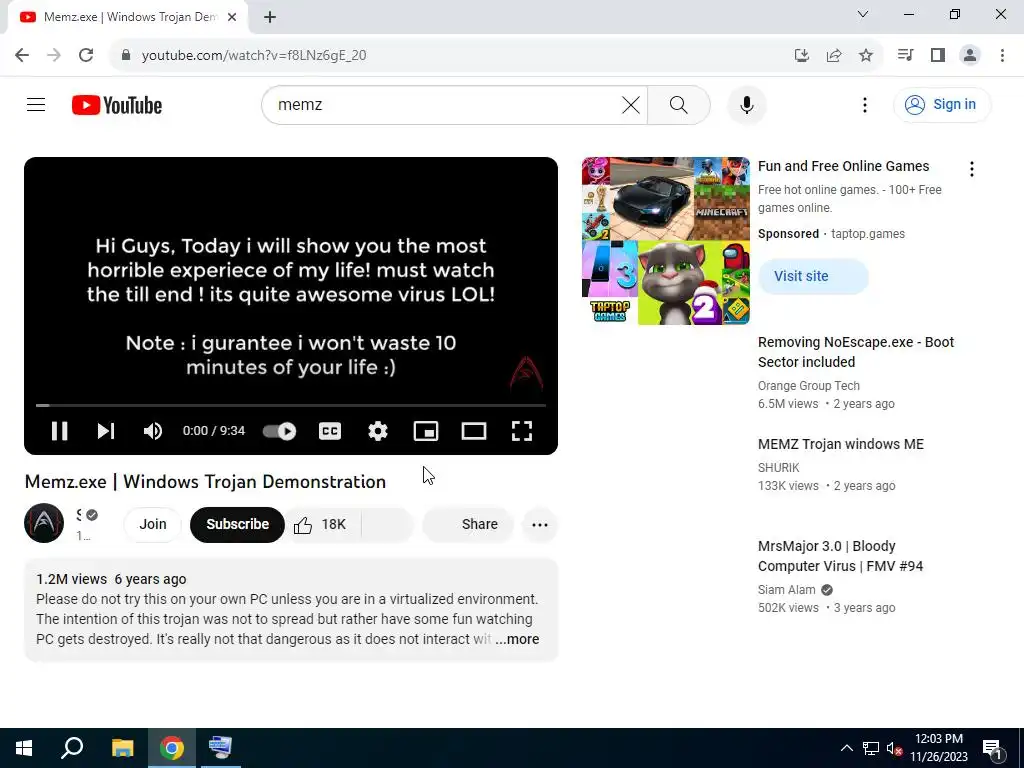The width and height of the screenshot is (1024, 768).
Task: Expand the description with ...more
Action: point(517,639)
